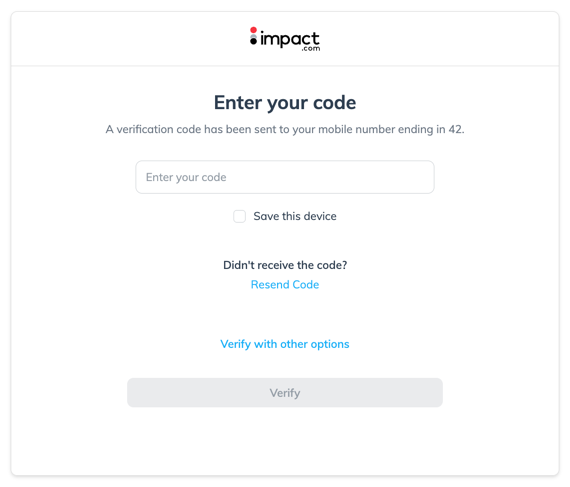The width and height of the screenshot is (570, 487).
Task: Focus the Enter your code input field
Action: pyautogui.click(x=285, y=177)
